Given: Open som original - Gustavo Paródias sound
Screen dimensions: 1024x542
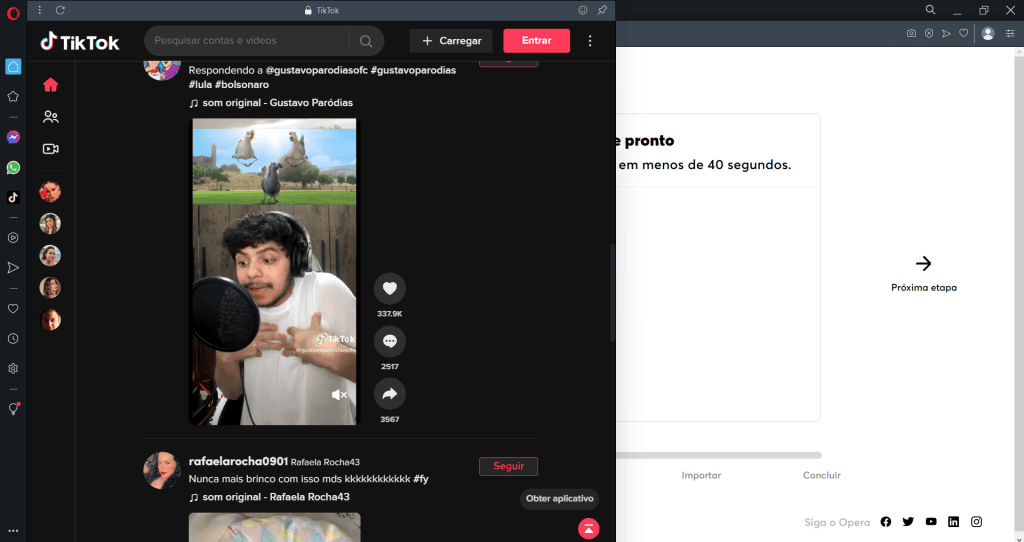Looking at the screenshot, I should pos(271,103).
